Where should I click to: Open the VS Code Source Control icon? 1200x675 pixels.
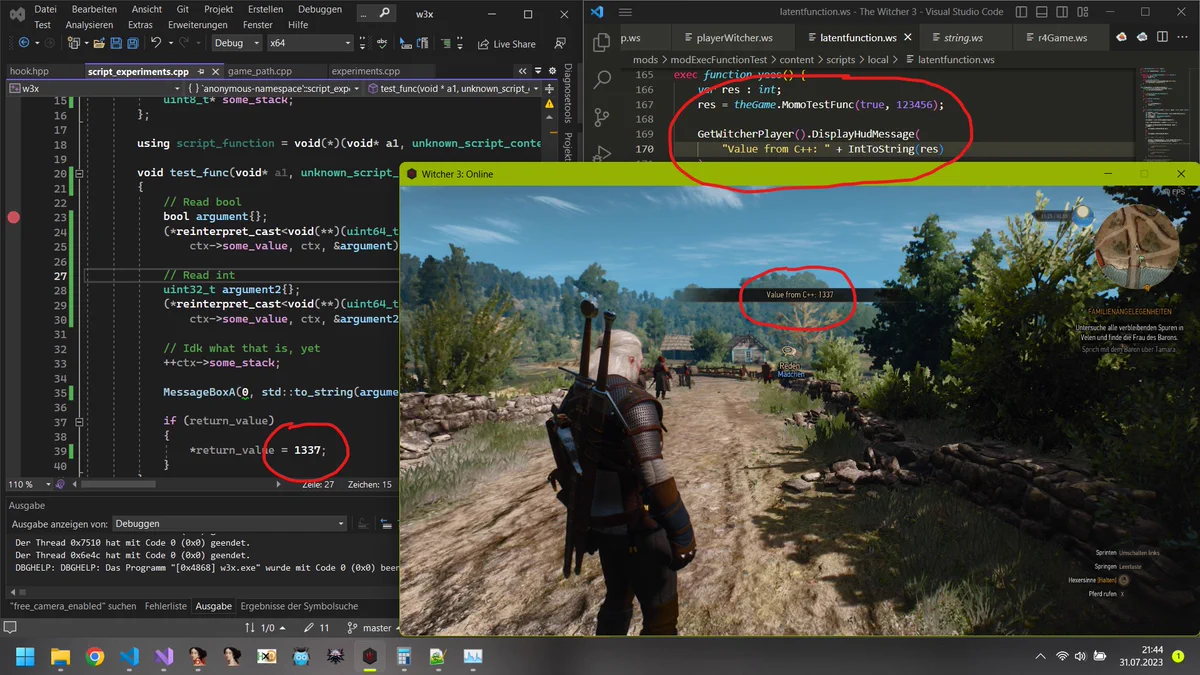[602, 118]
